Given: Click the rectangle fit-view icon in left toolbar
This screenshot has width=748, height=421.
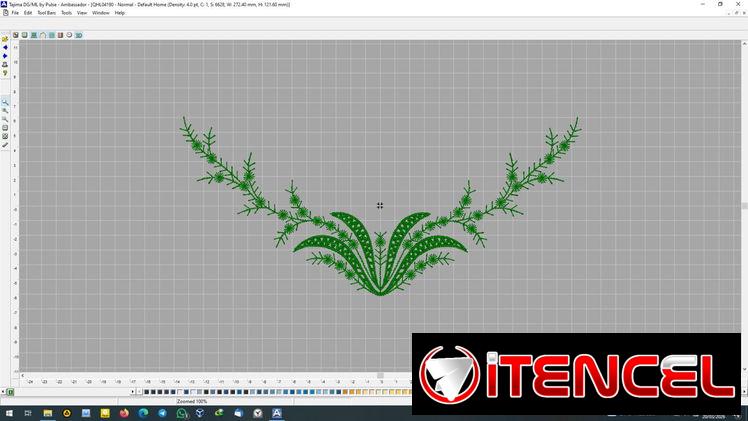Looking at the screenshot, I should tap(5, 128).
